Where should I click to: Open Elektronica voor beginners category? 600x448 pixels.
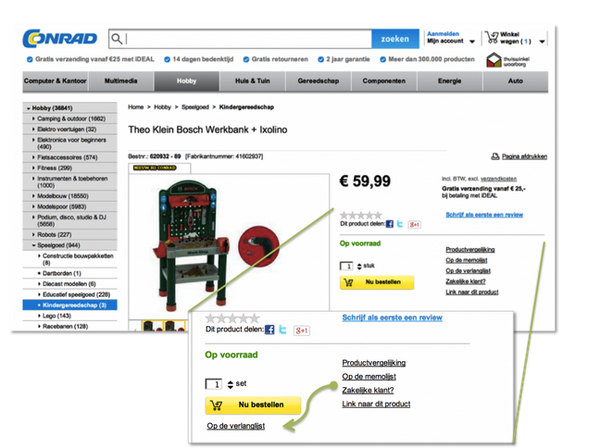click(x=71, y=143)
